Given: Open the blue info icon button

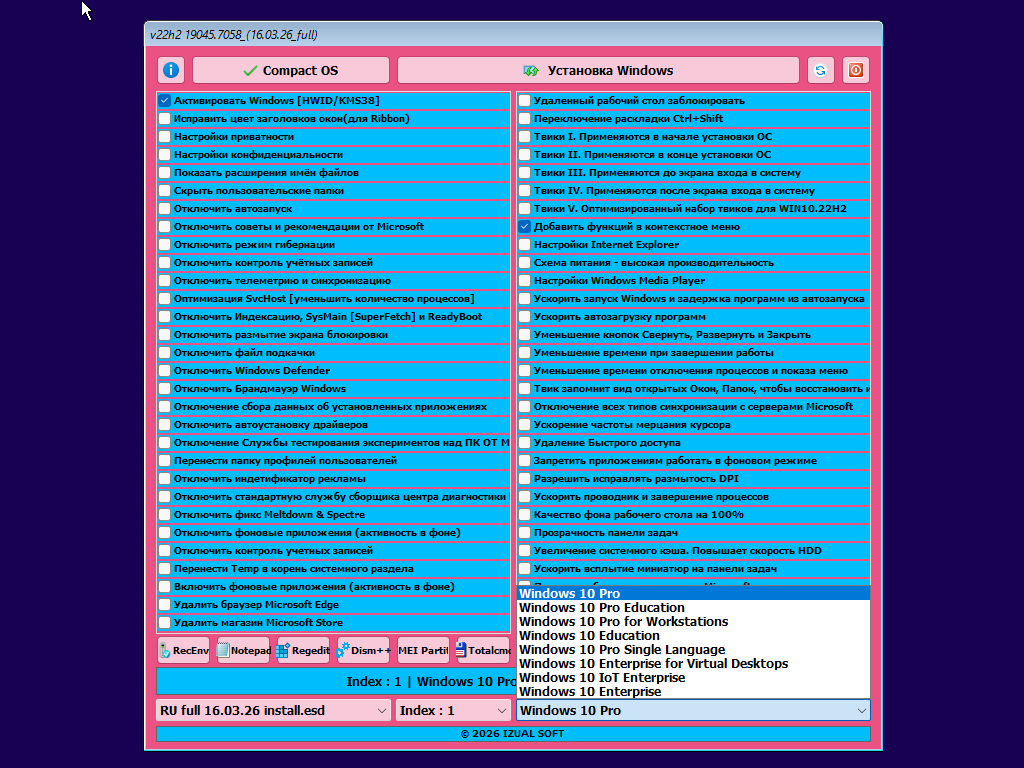Looking at the screenshot, I should [x=171, y=70].
